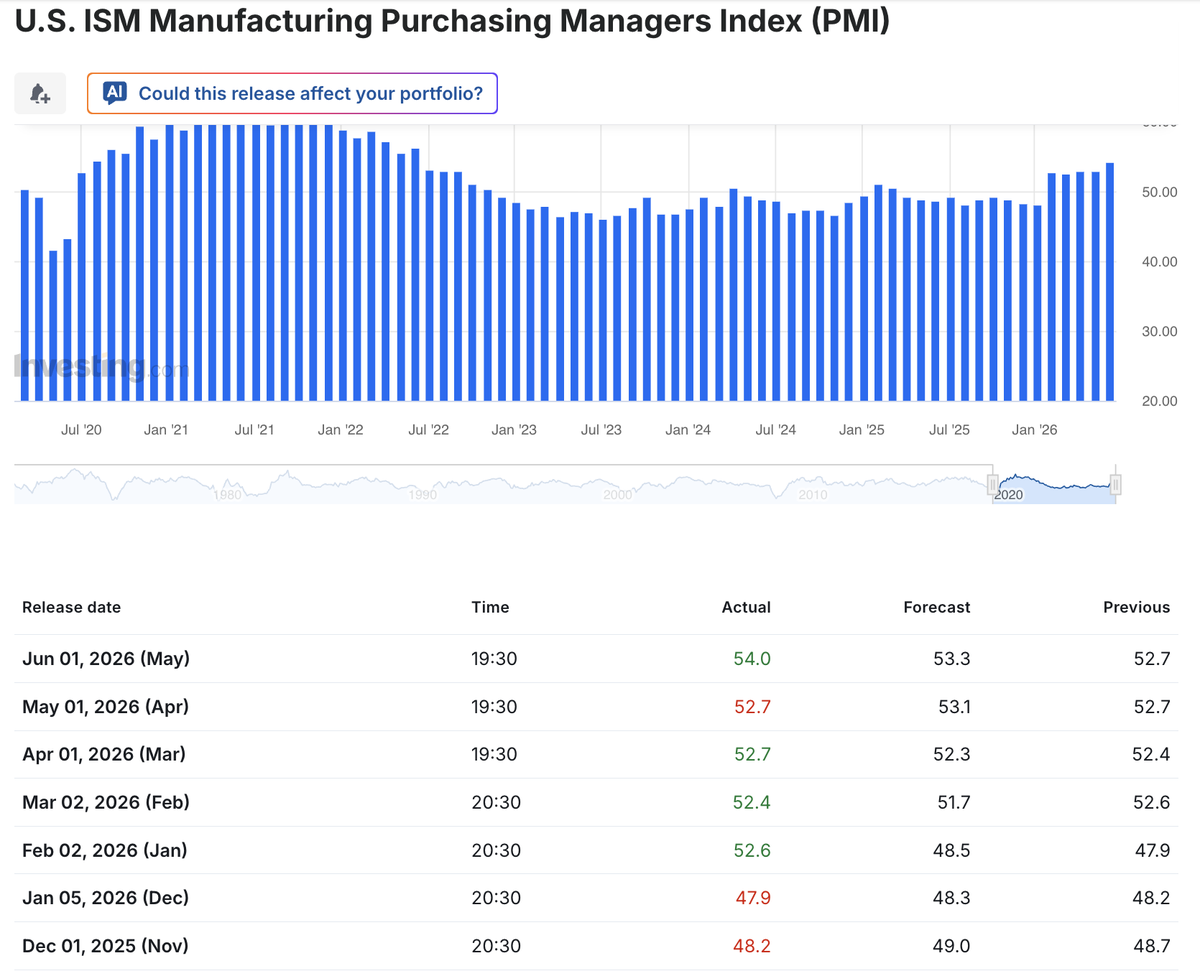Grab the right range-slider handle
This screenshot has height=971, width=1200.
1115,484
